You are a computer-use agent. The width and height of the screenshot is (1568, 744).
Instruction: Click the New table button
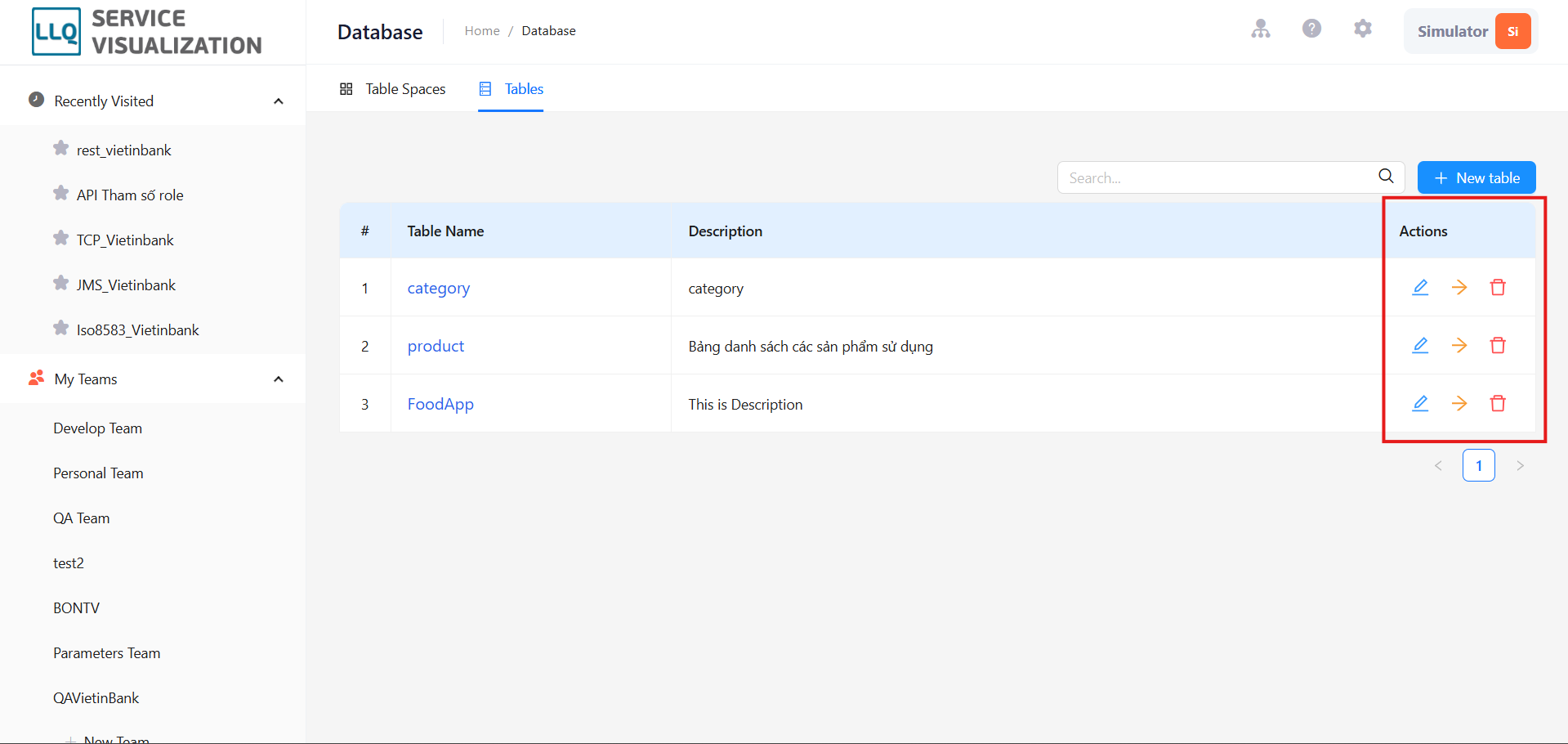pos(1476,177)
